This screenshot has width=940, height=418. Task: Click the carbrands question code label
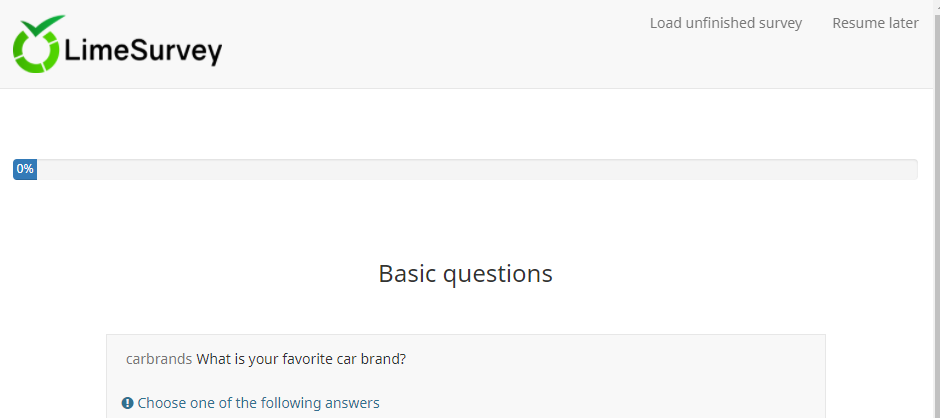tap(158, 359)
